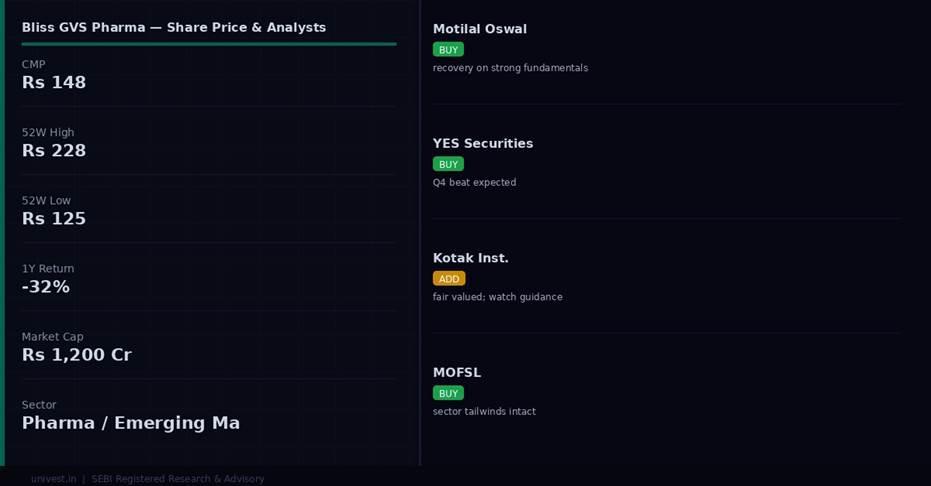Click the Pharma / Emerging Ma sector value
Viewport: 931px width, 486px height.
131,423
